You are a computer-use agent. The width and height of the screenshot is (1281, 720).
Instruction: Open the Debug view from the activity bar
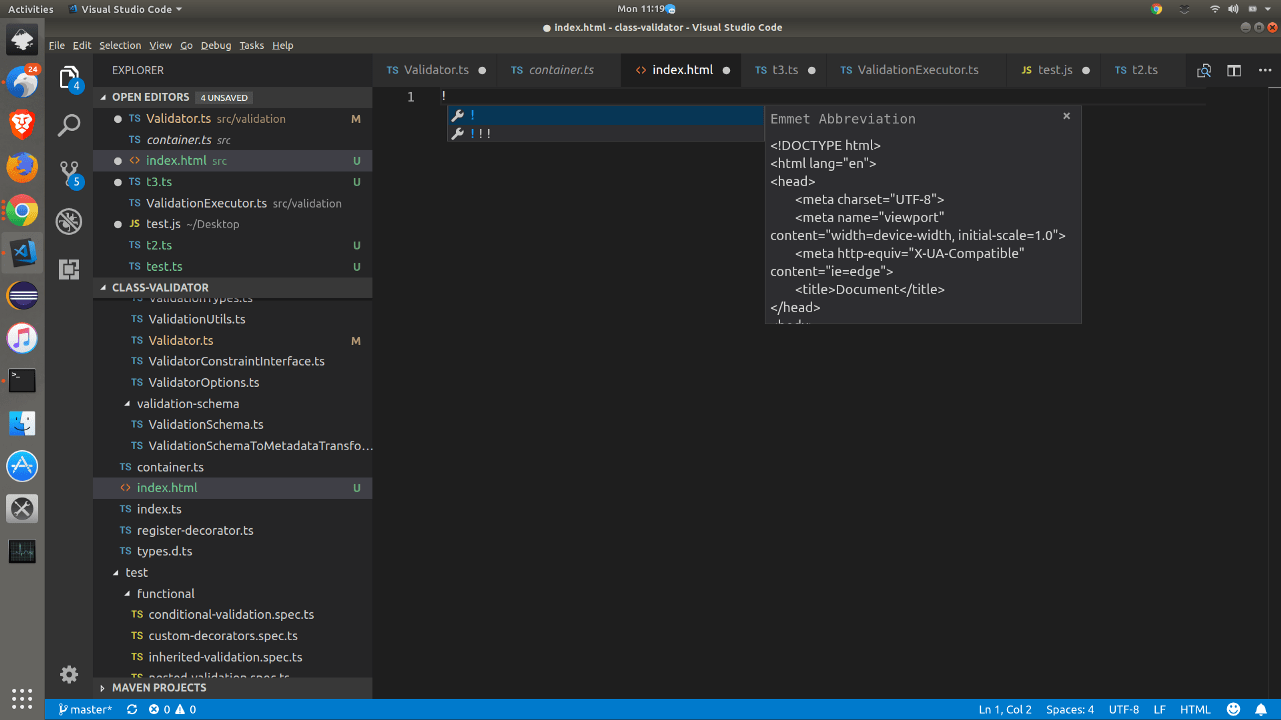[68, 222]
